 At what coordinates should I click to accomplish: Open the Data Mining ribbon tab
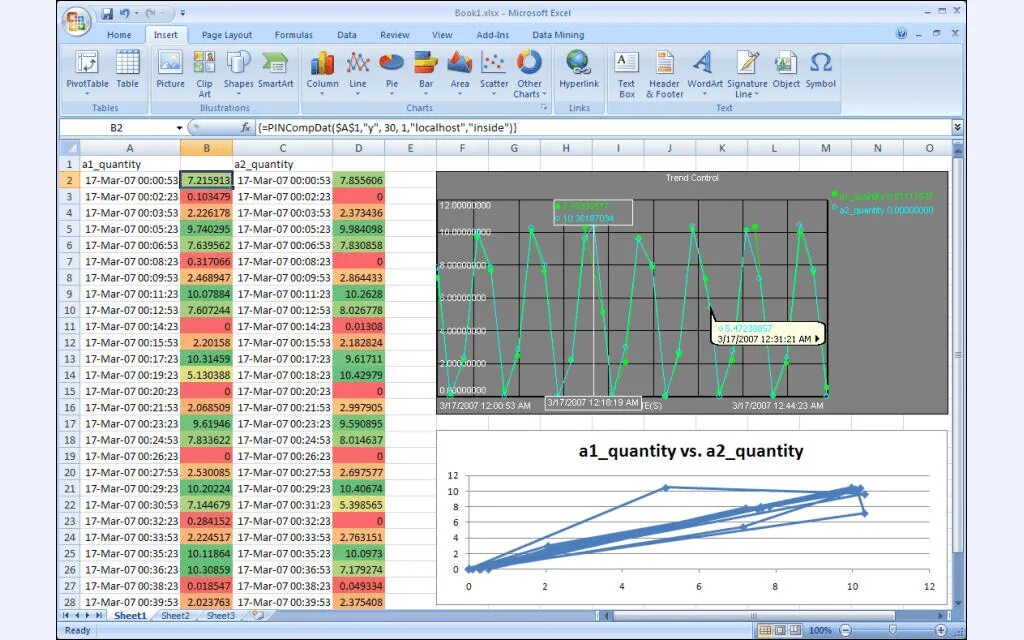(x=558, y=35)
